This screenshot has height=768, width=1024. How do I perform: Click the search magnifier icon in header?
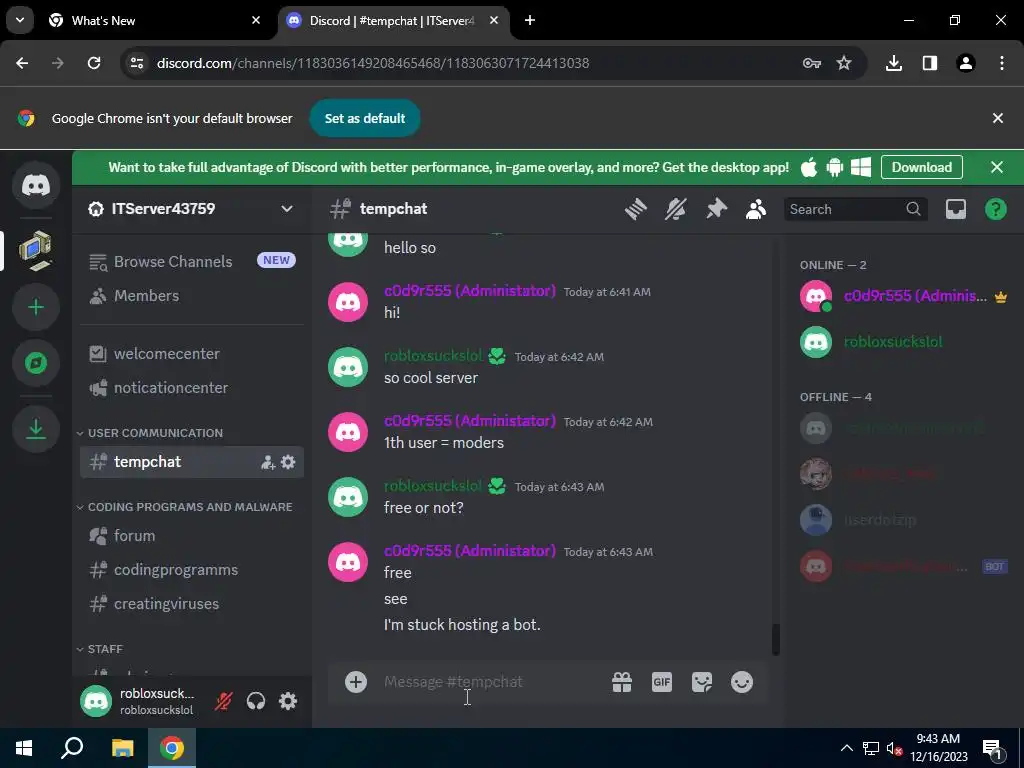pos(913,209)
